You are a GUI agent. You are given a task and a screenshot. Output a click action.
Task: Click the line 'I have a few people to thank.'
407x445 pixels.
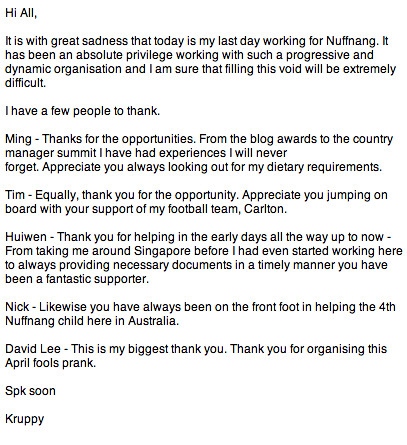tap(82, 111)
